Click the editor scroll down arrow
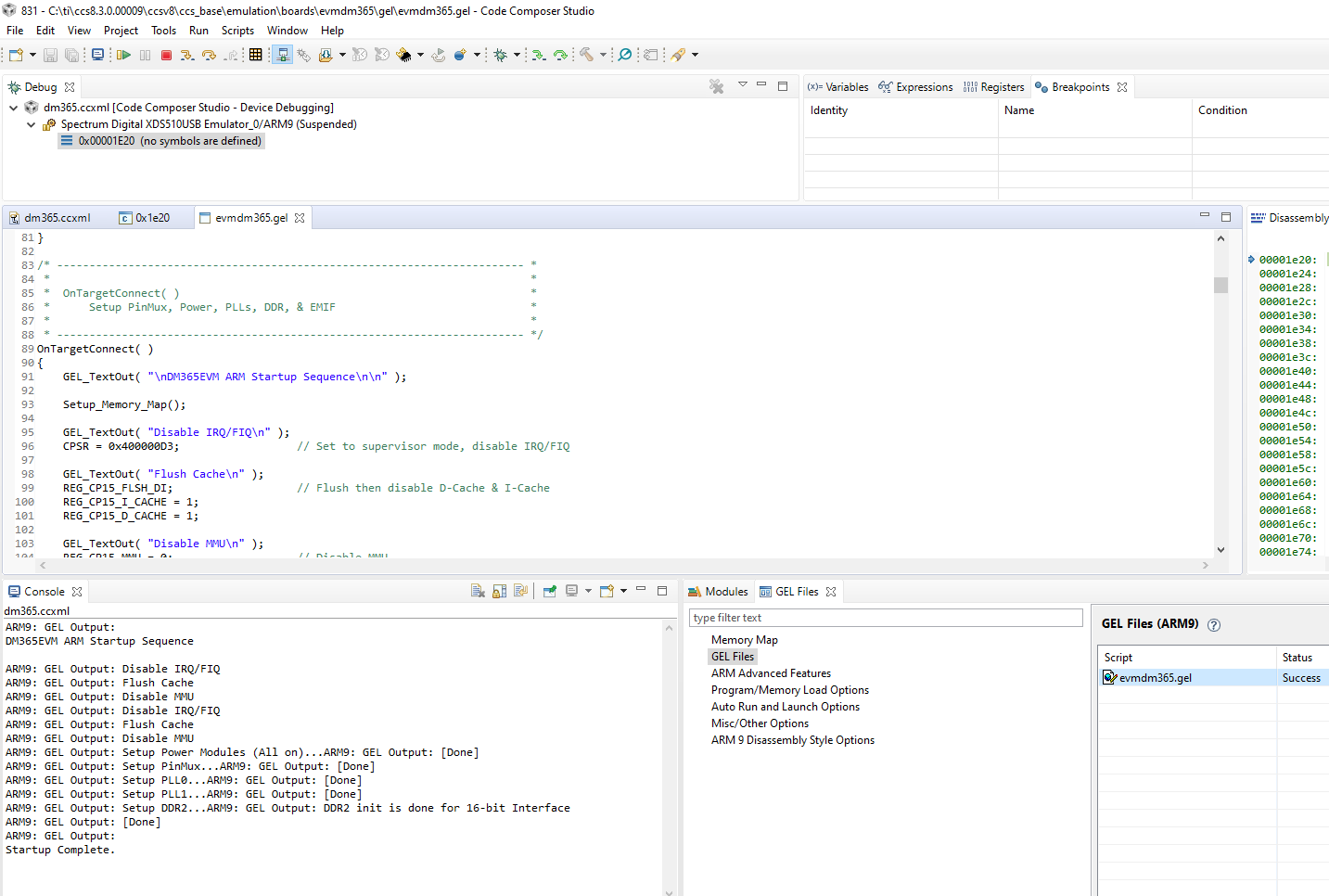The width and height of the screenshot is (1329, 896). point(1220,550)
